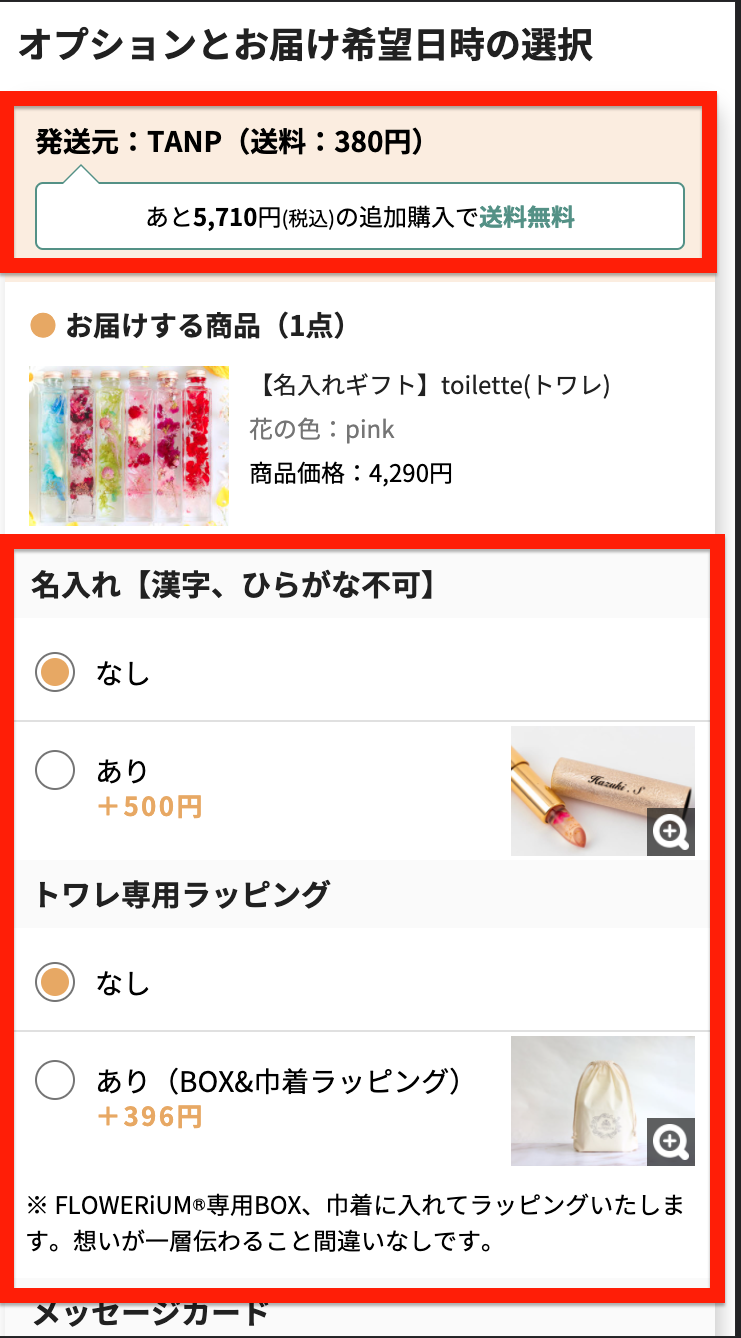Click the product name 【名入れギフト】toilette(トワレ)
Screen dimensions: 741x1338
[x=434, y=385]
